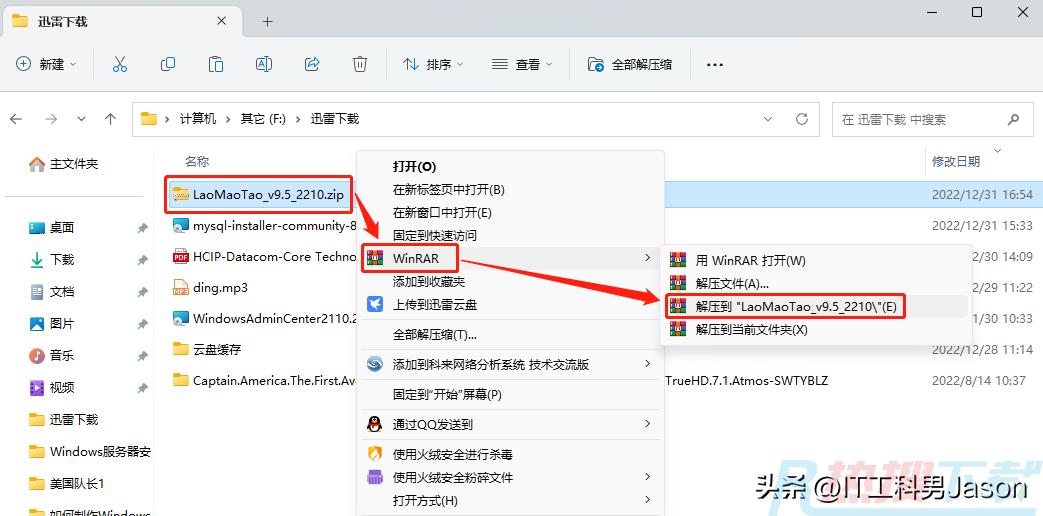
Task: Click the WindowsAdminCenter installer icon
Action: point(180,318)
